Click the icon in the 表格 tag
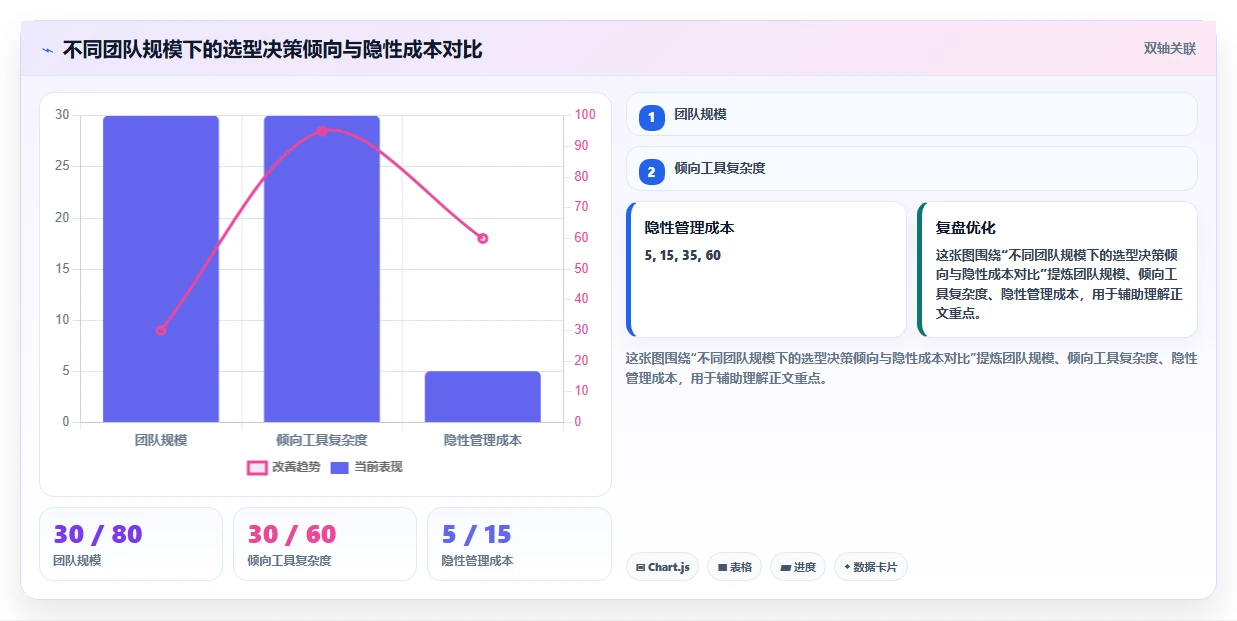This screenshot has width=1237, height=621. click(x=722, y=567)
